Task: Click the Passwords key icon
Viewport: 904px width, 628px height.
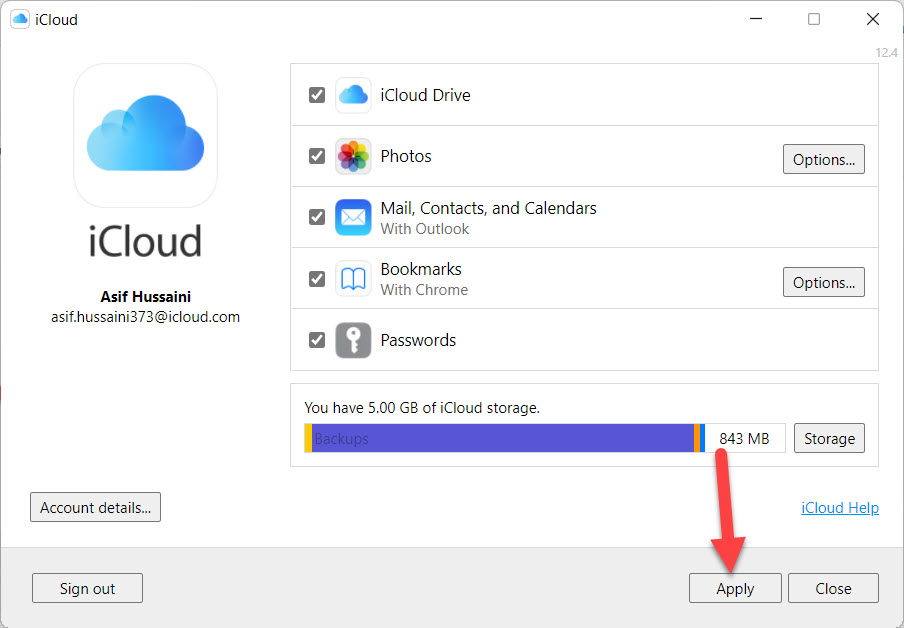Action: pyautogui.click(x=353, y=340)
